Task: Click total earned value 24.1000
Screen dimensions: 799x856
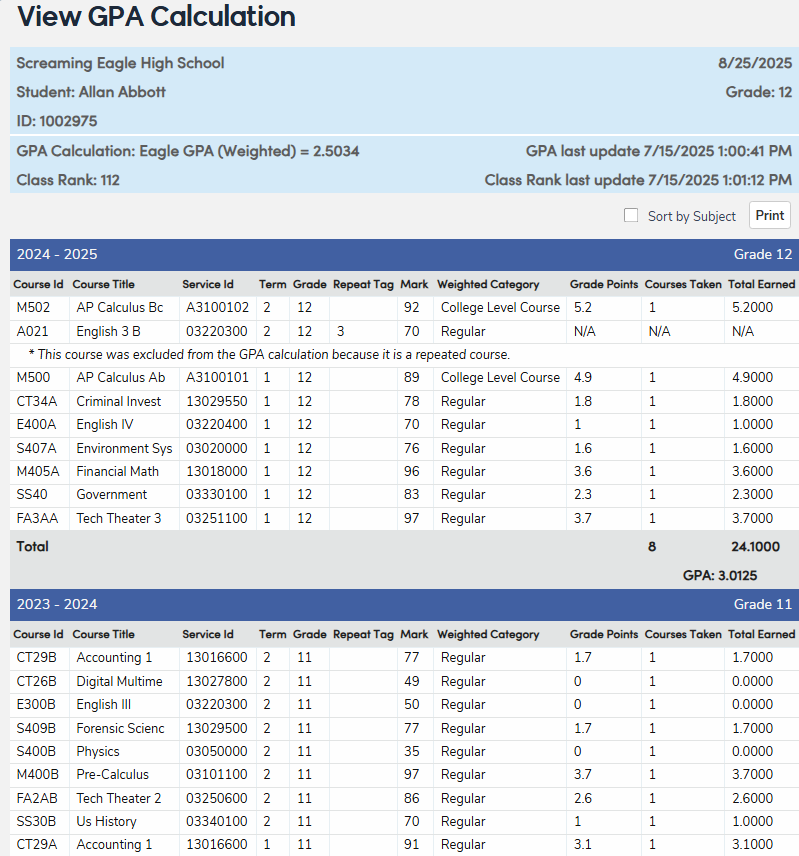Action: tap(755, 546)
